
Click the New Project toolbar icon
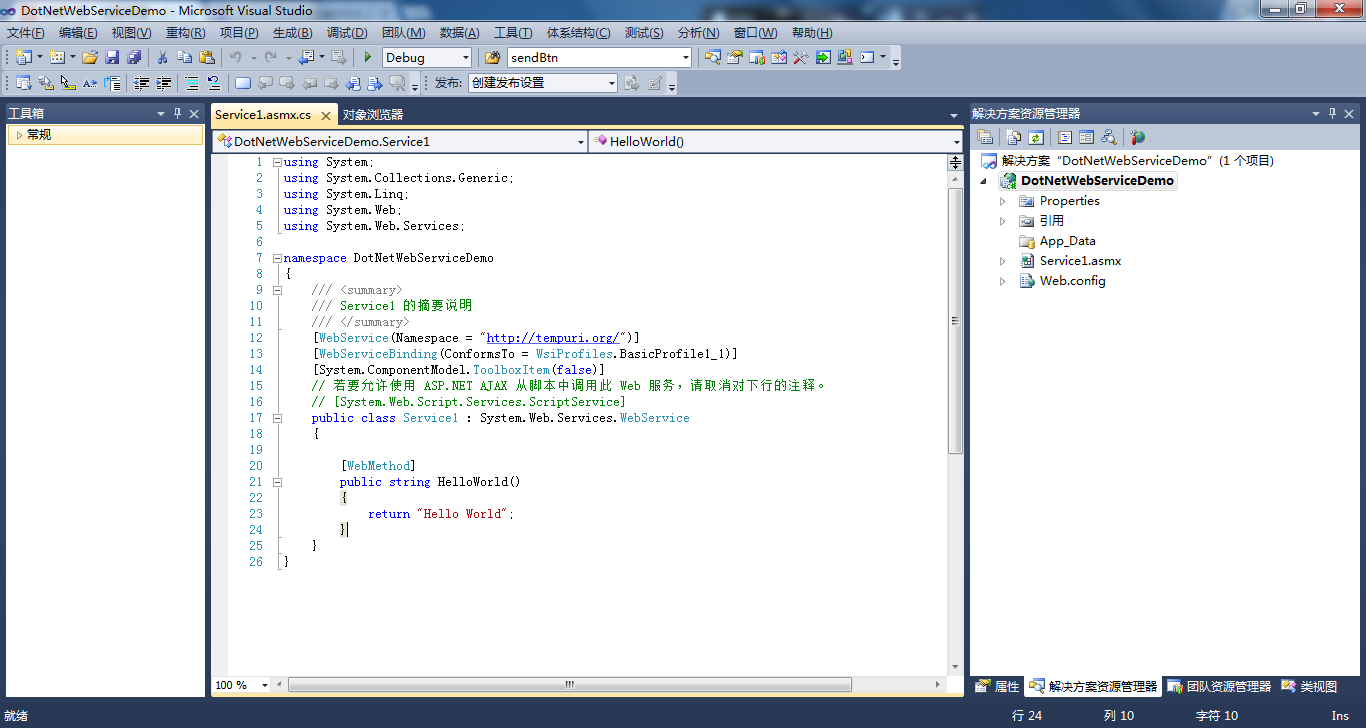point(23,57)
